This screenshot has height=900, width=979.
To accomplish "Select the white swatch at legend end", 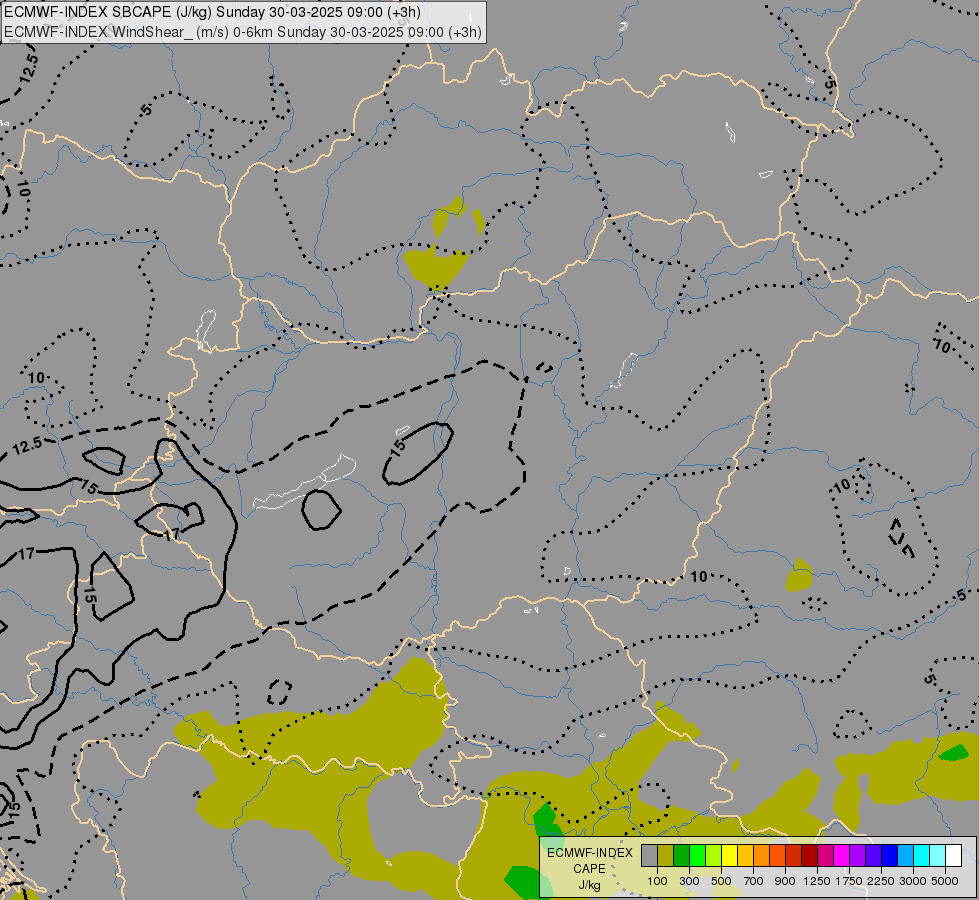I will (953, 855).
